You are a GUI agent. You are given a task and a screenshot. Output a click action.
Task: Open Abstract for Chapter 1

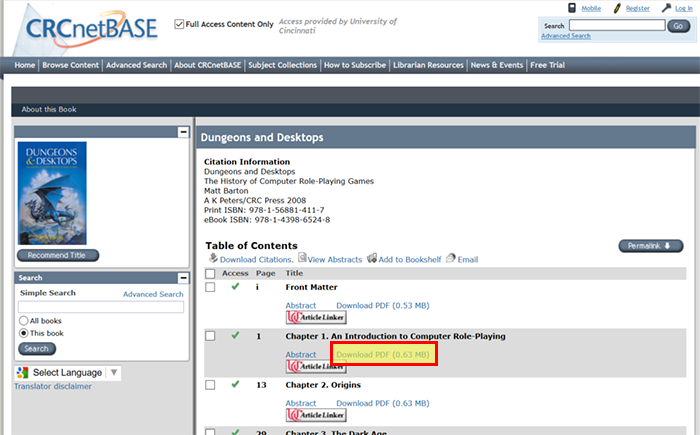[301, 355]
